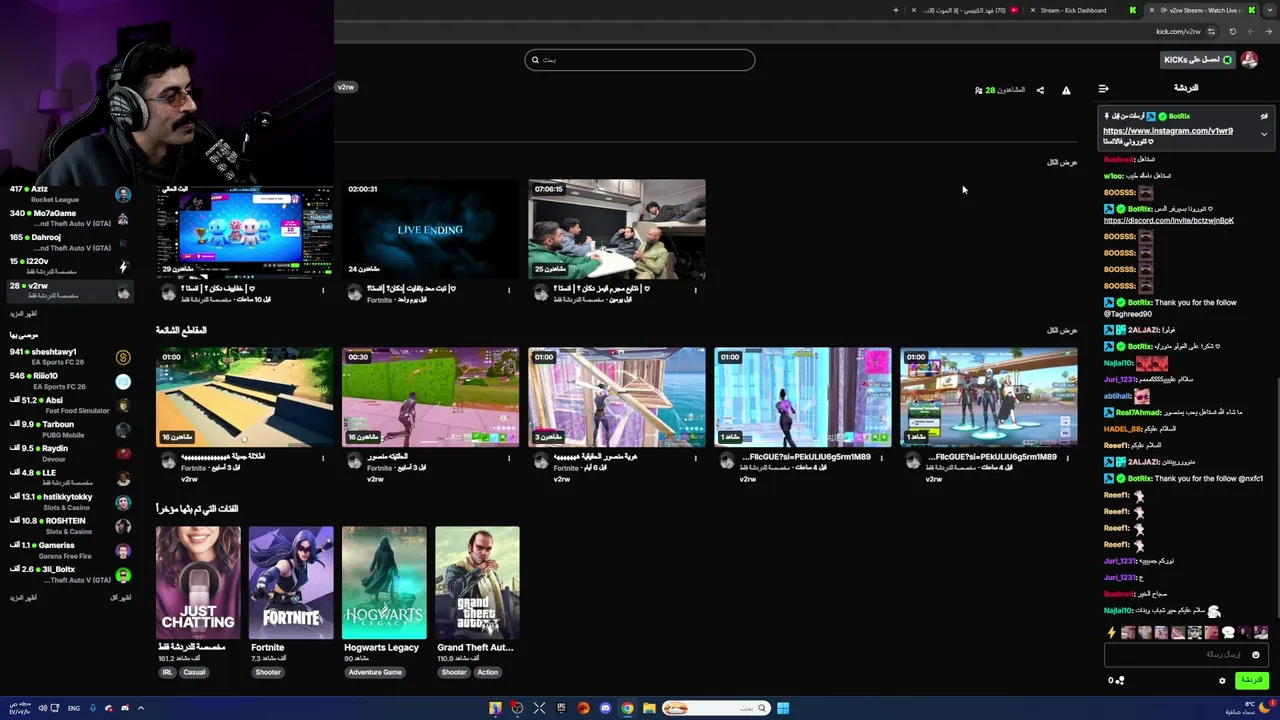Viewport: 1280px width, 720px height.
Task: Click the report warning triangle icon
Action: click(x=1066, y=90)
